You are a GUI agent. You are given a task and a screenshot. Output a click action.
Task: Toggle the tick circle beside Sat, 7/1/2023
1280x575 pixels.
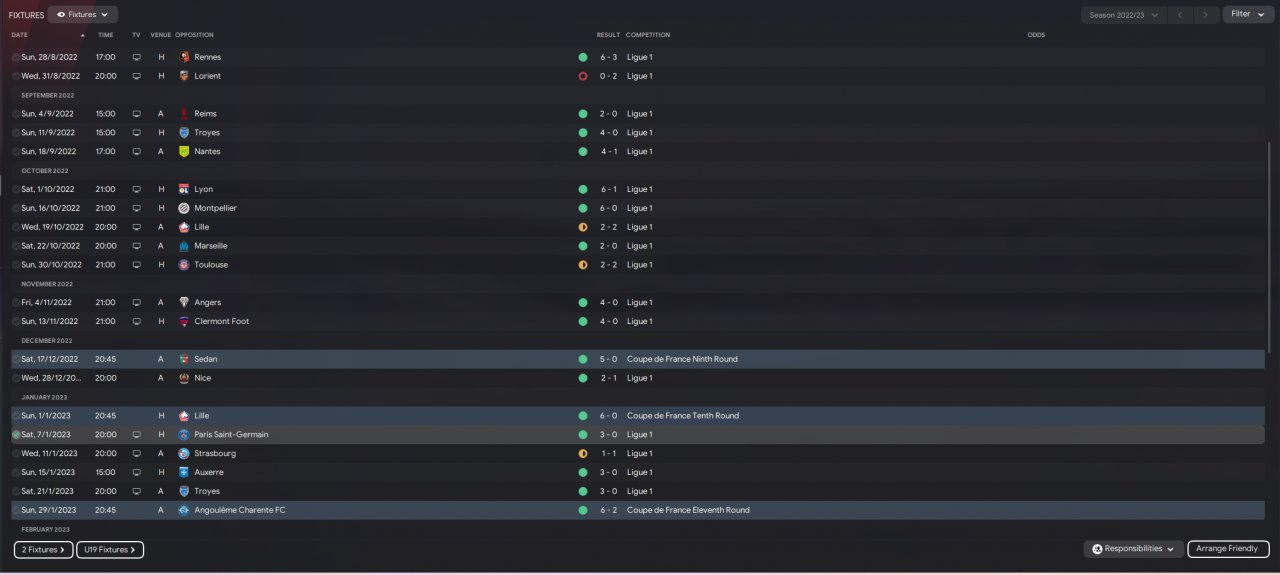click(16, 435)
